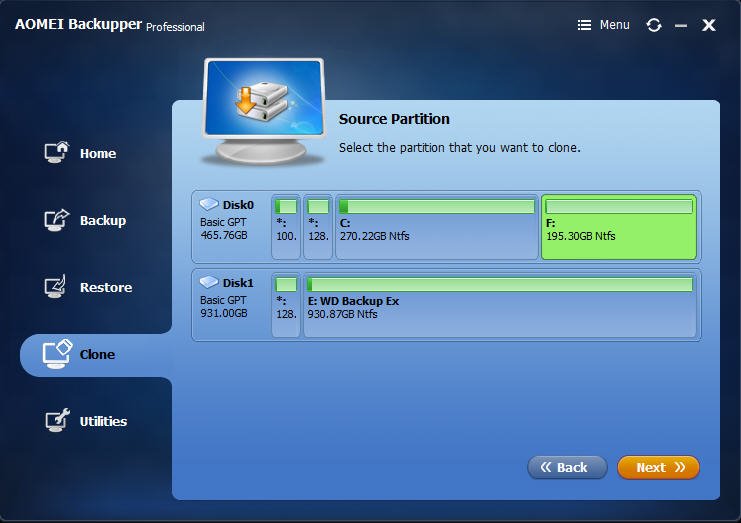Viewport: 741px width, 523px height.
Task: Open the Menu dropdown
Action: pyautogui.click(x=603, y=25)
